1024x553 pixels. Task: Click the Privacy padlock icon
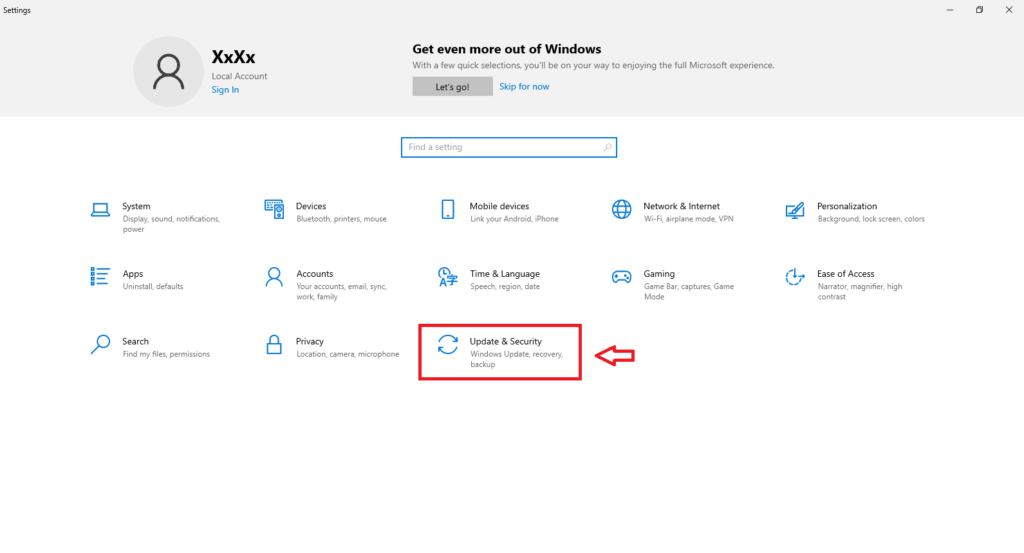(274, 345)
